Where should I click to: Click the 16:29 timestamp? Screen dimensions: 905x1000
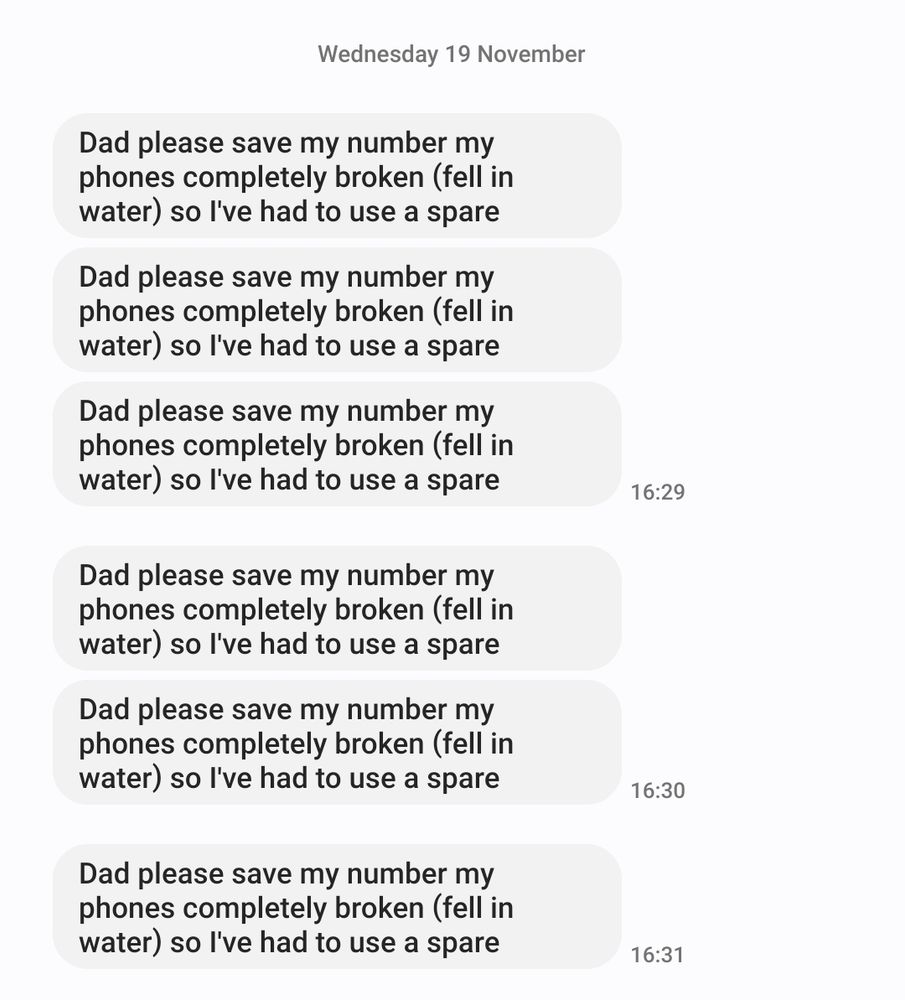pos(657,492)
